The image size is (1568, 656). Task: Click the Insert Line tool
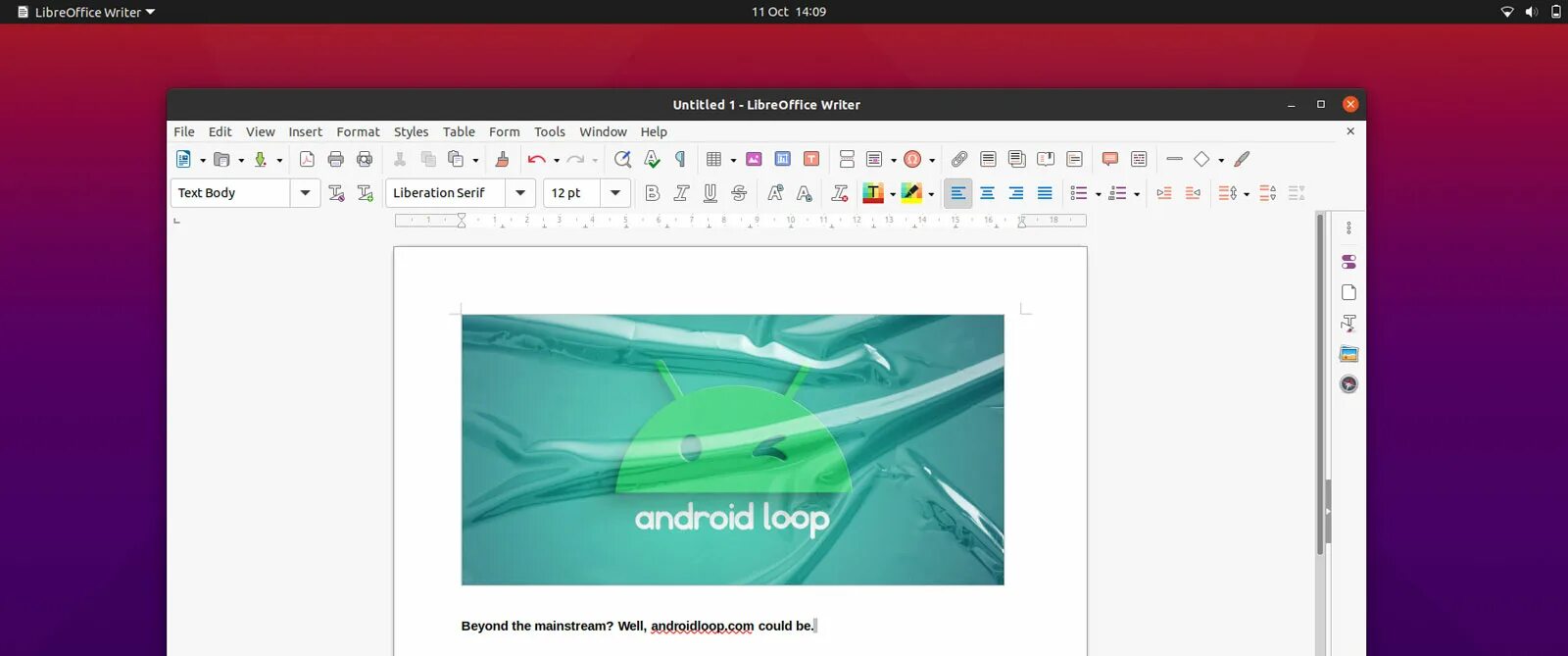[x=1174, y=159]
